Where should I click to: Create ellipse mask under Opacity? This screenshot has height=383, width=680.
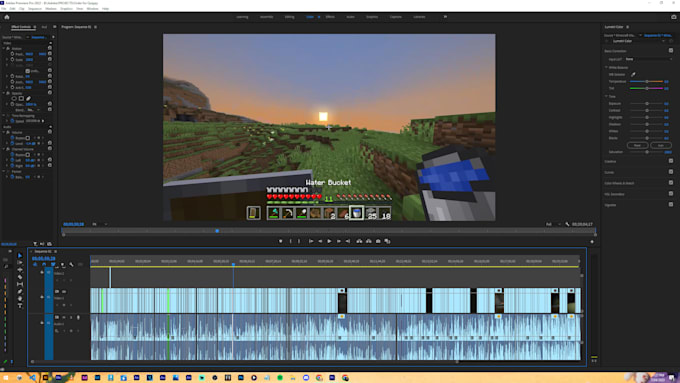(13, 98)
